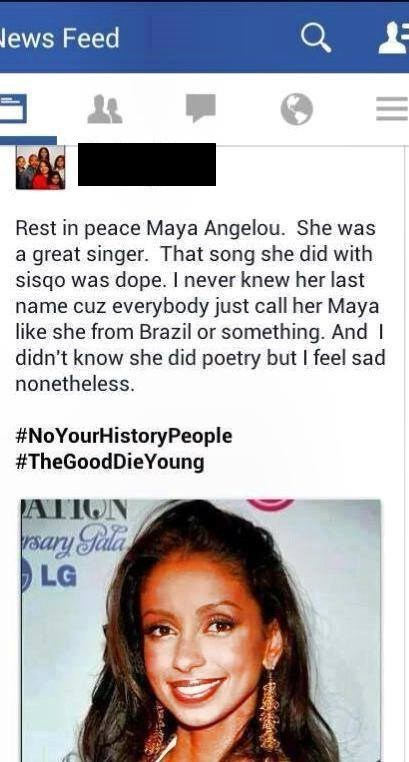409x762 pixels.
Task: Tap the News Feed header title
Action: [59, 38]
